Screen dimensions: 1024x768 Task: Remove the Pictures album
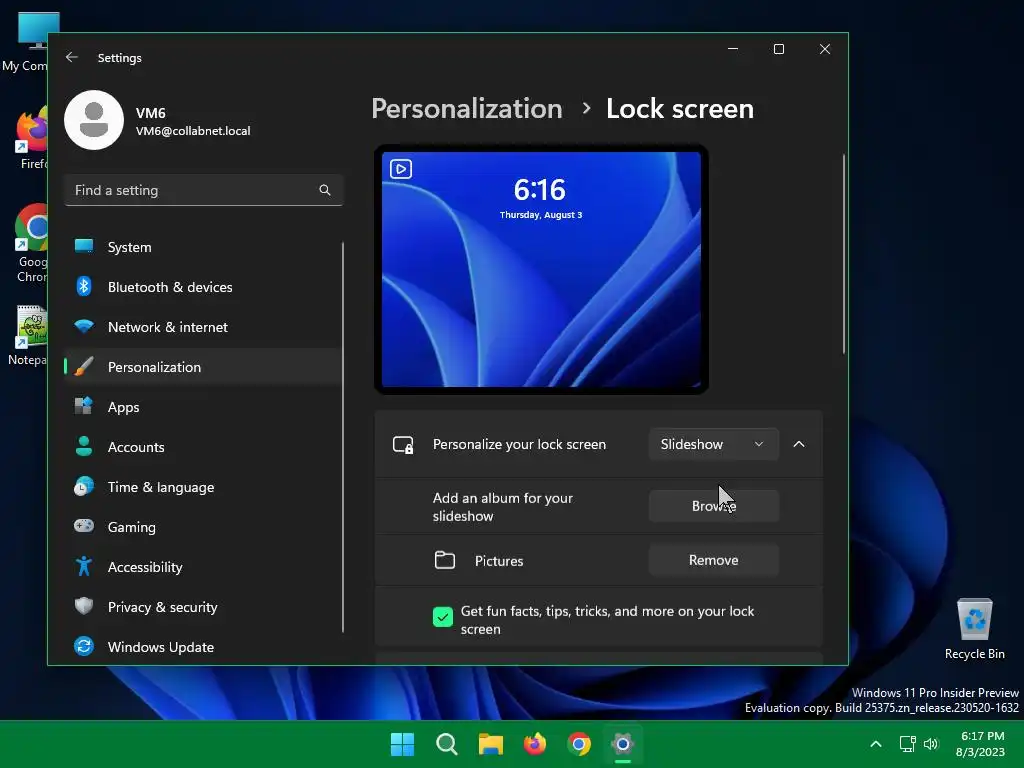pos(714,560)
